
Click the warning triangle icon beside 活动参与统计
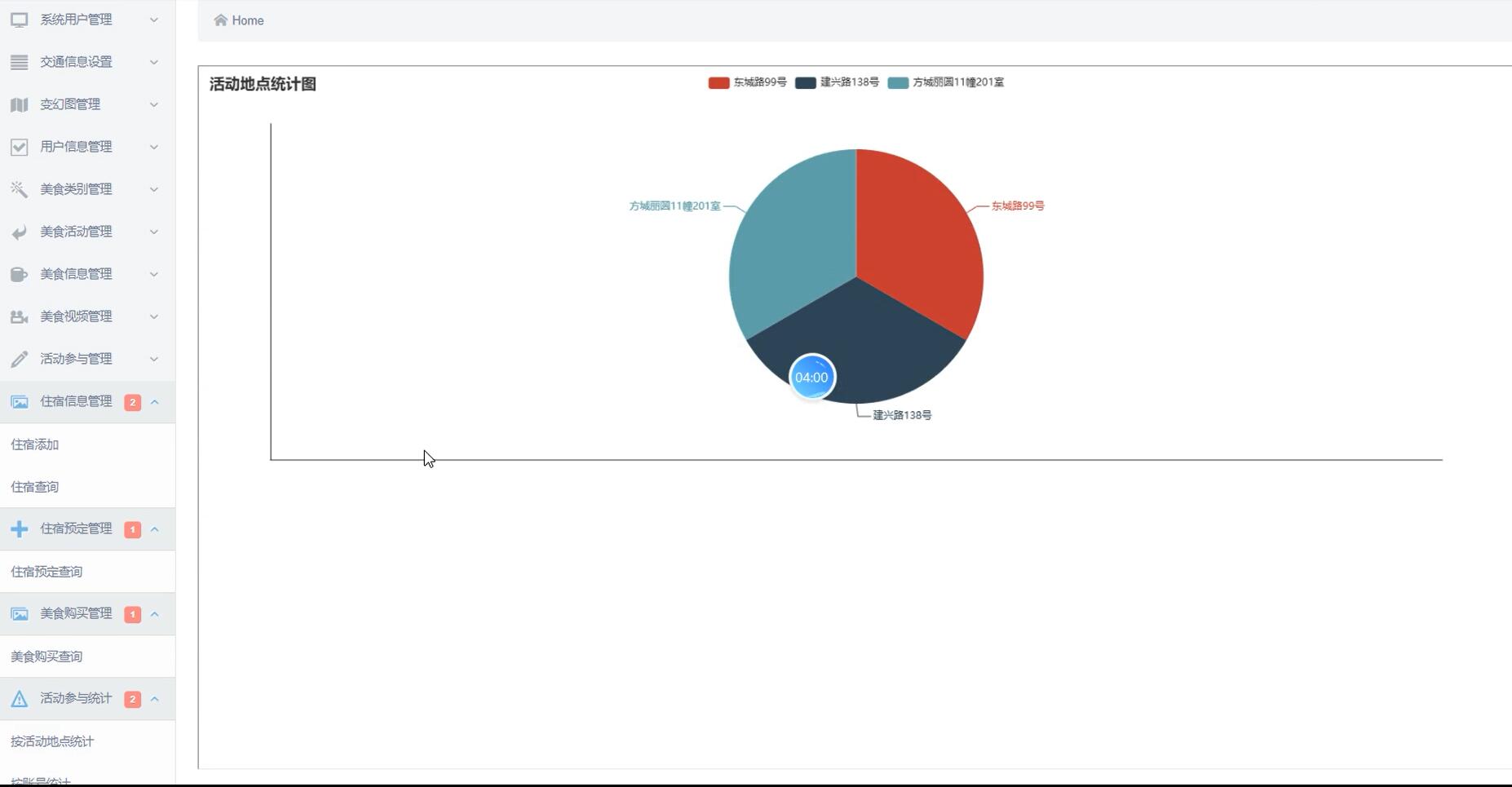[x=19, y=699]
